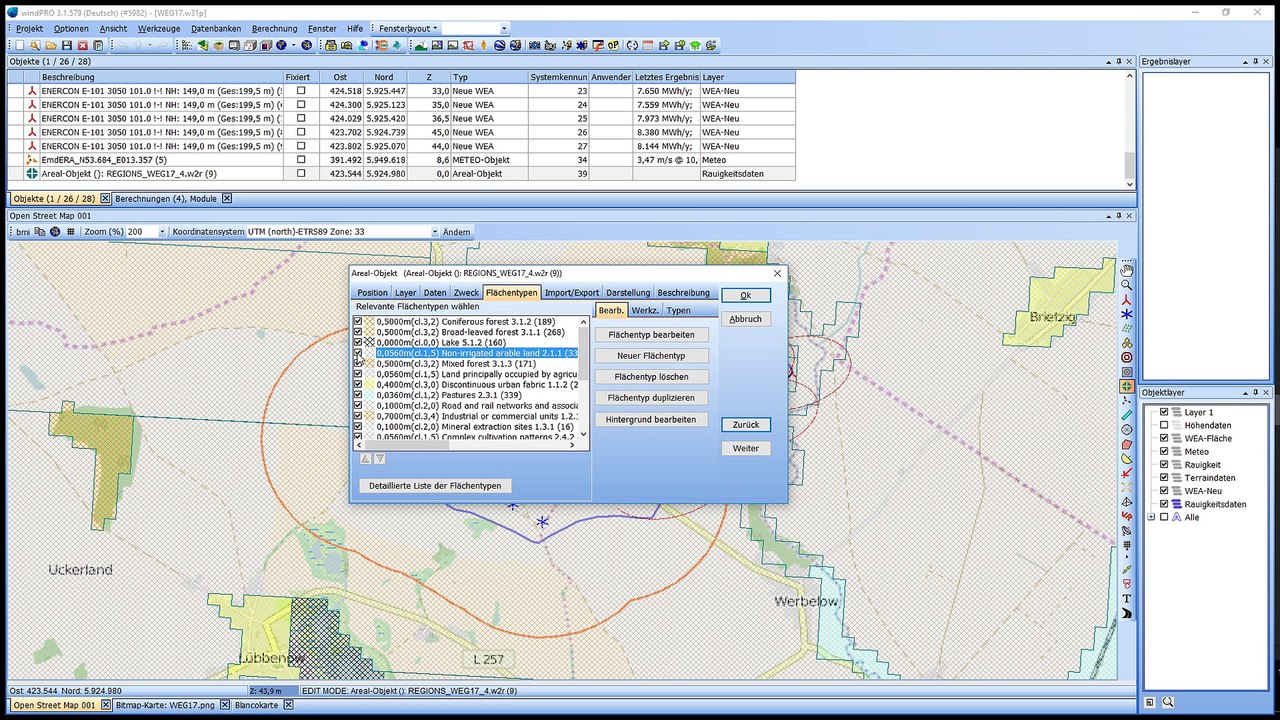This screenshot has width=1280, height=720.
Task: Open the Berechnung menu
Action: pos(274,29)
